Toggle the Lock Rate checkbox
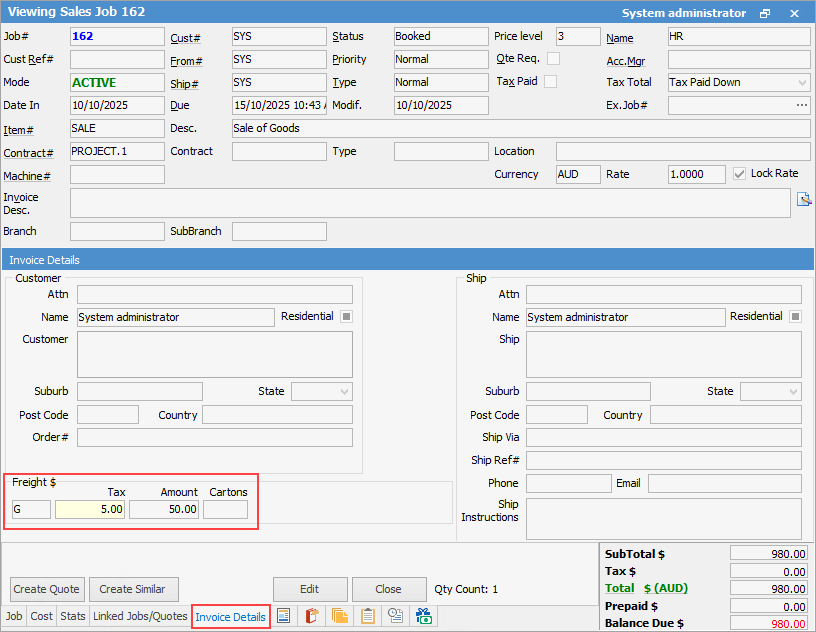The height and width of the screenshot is (632, 816). [740, 174]
